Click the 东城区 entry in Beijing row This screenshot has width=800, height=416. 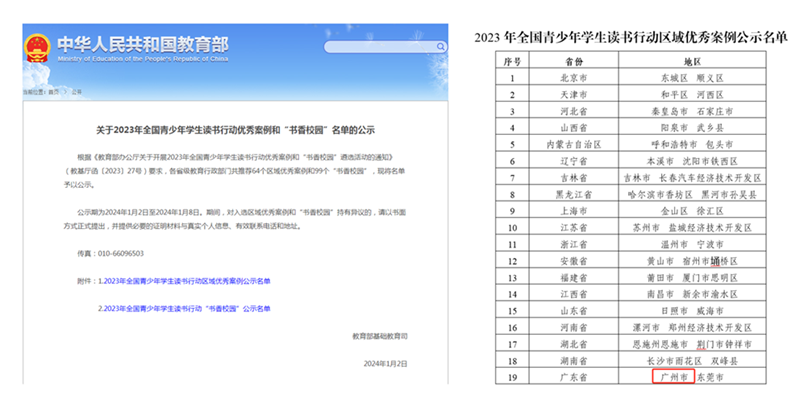674,78
